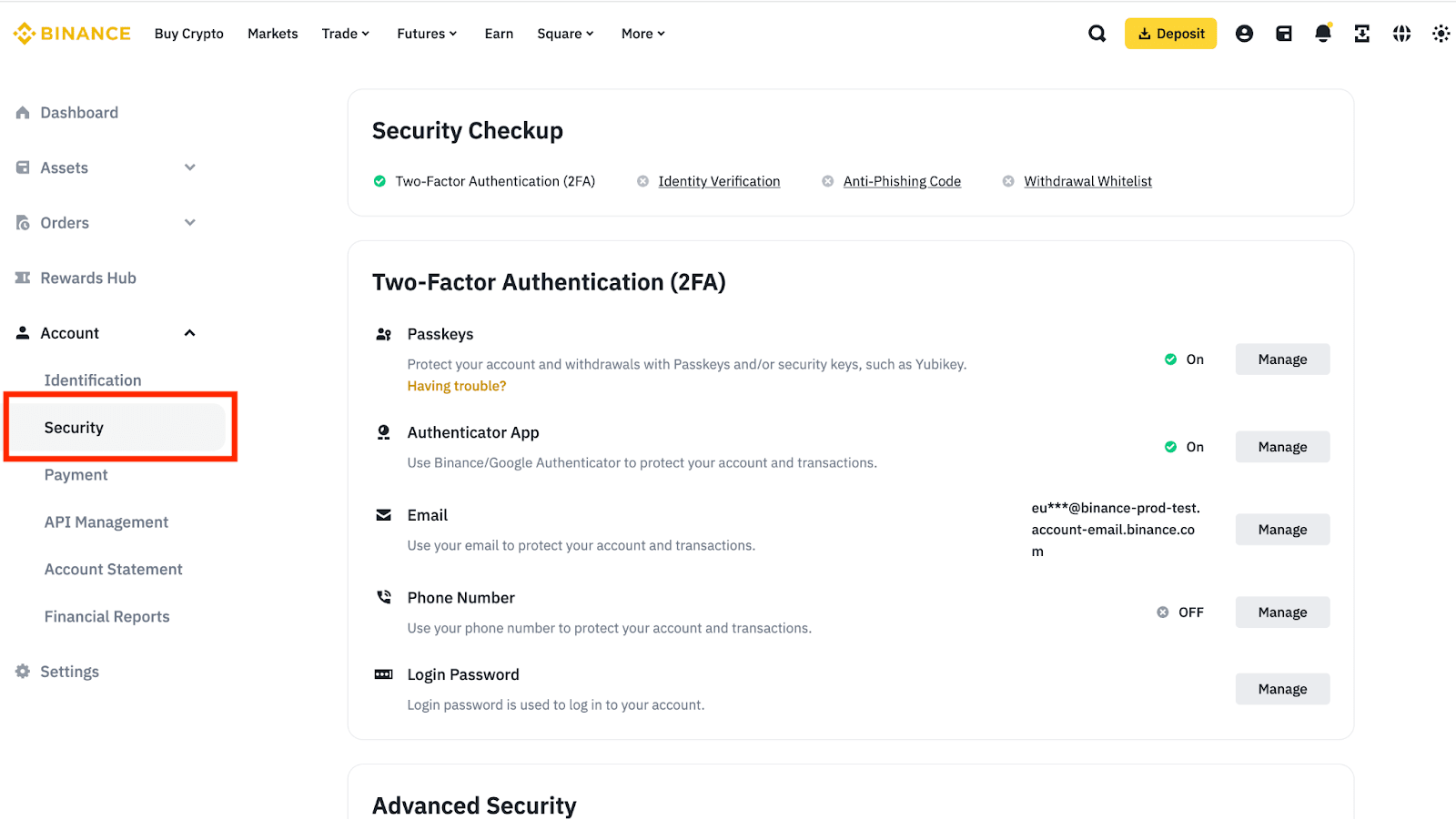Manage the Passkeys setting
The height and width of the screenshot is (820, 1456).
point(1282,359)
